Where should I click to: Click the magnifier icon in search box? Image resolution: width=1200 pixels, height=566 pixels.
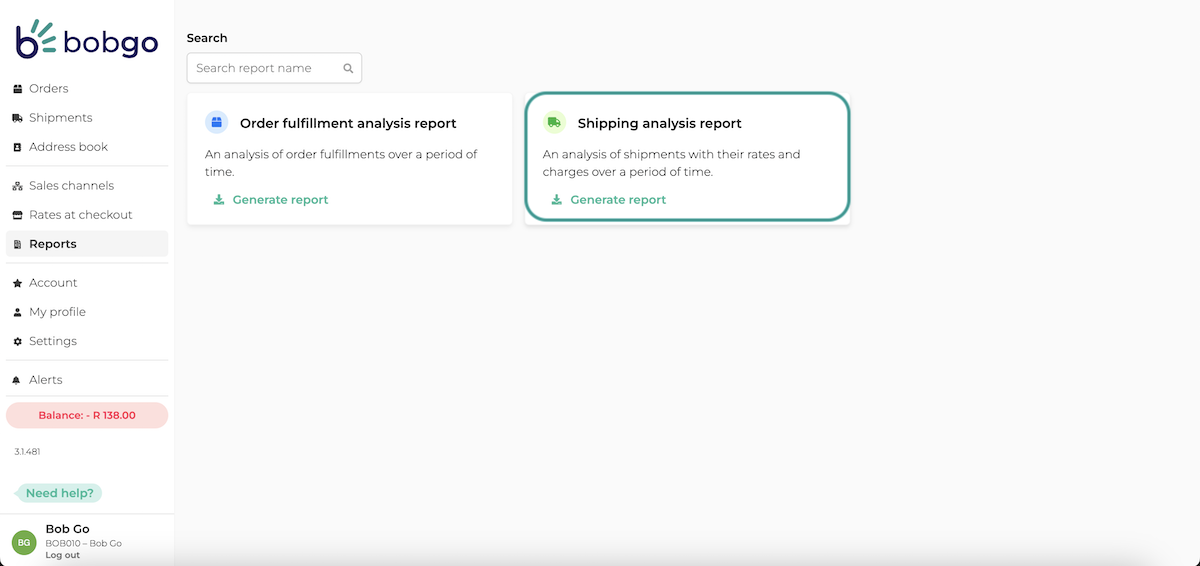[348, 69]
